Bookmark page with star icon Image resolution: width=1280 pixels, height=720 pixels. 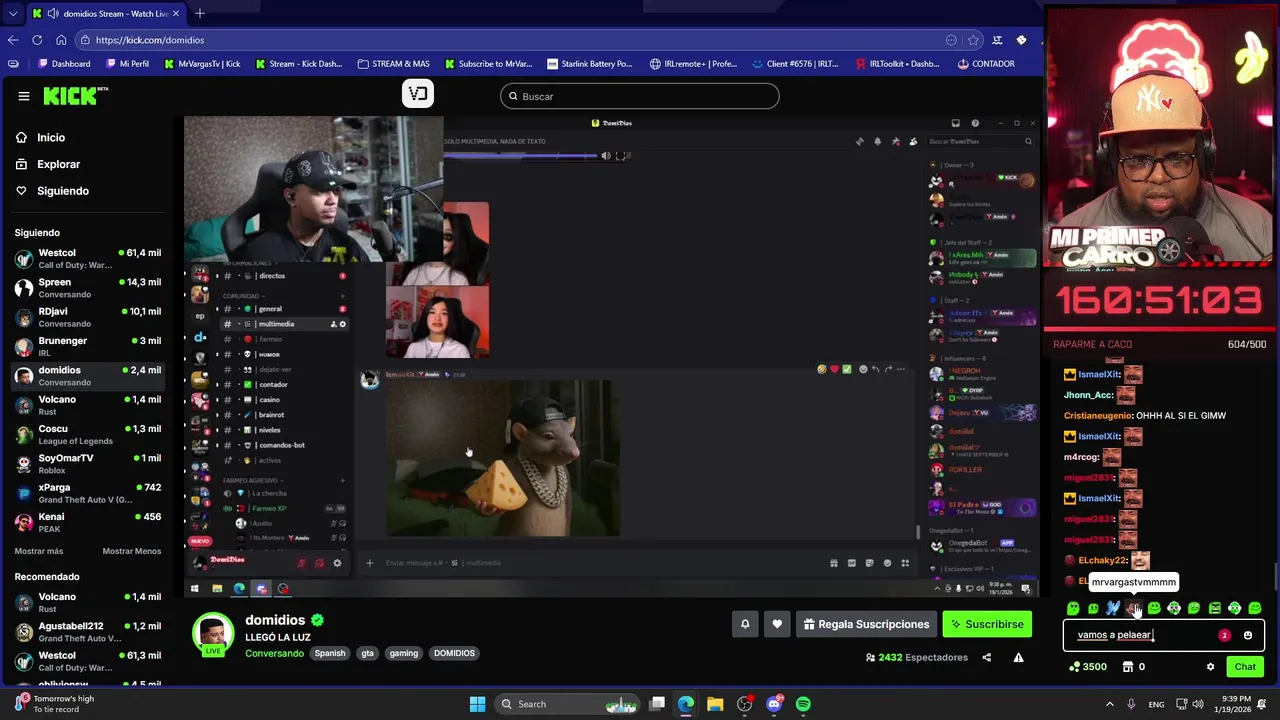pyautogui.click(x=973, y=40)
